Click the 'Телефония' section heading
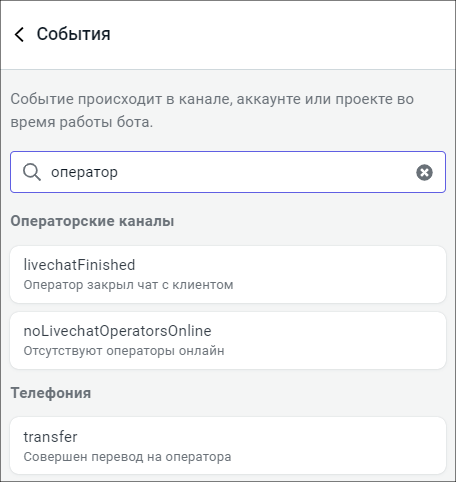The width and height of the screenshot is (456, 482). 51,393
